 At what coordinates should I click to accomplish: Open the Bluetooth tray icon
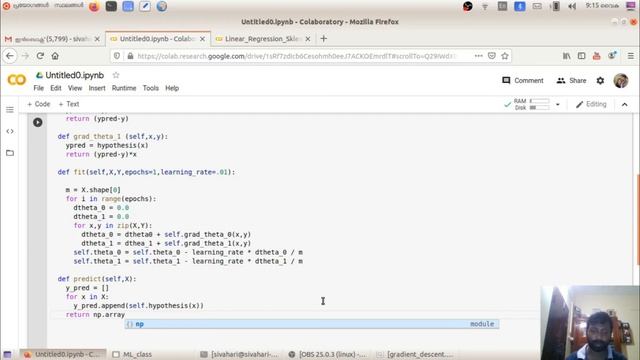pos(520,6)
